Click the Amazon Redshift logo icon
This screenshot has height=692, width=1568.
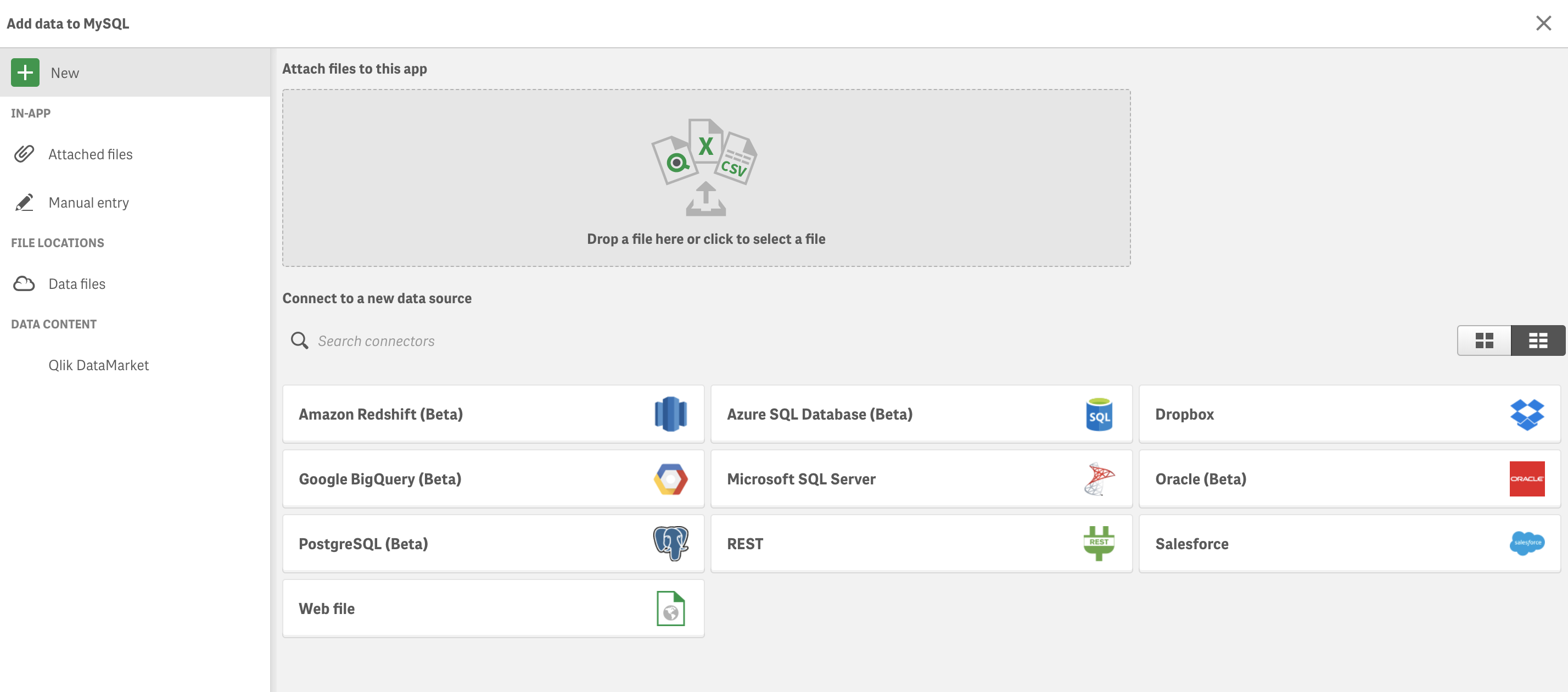[670, 414]
